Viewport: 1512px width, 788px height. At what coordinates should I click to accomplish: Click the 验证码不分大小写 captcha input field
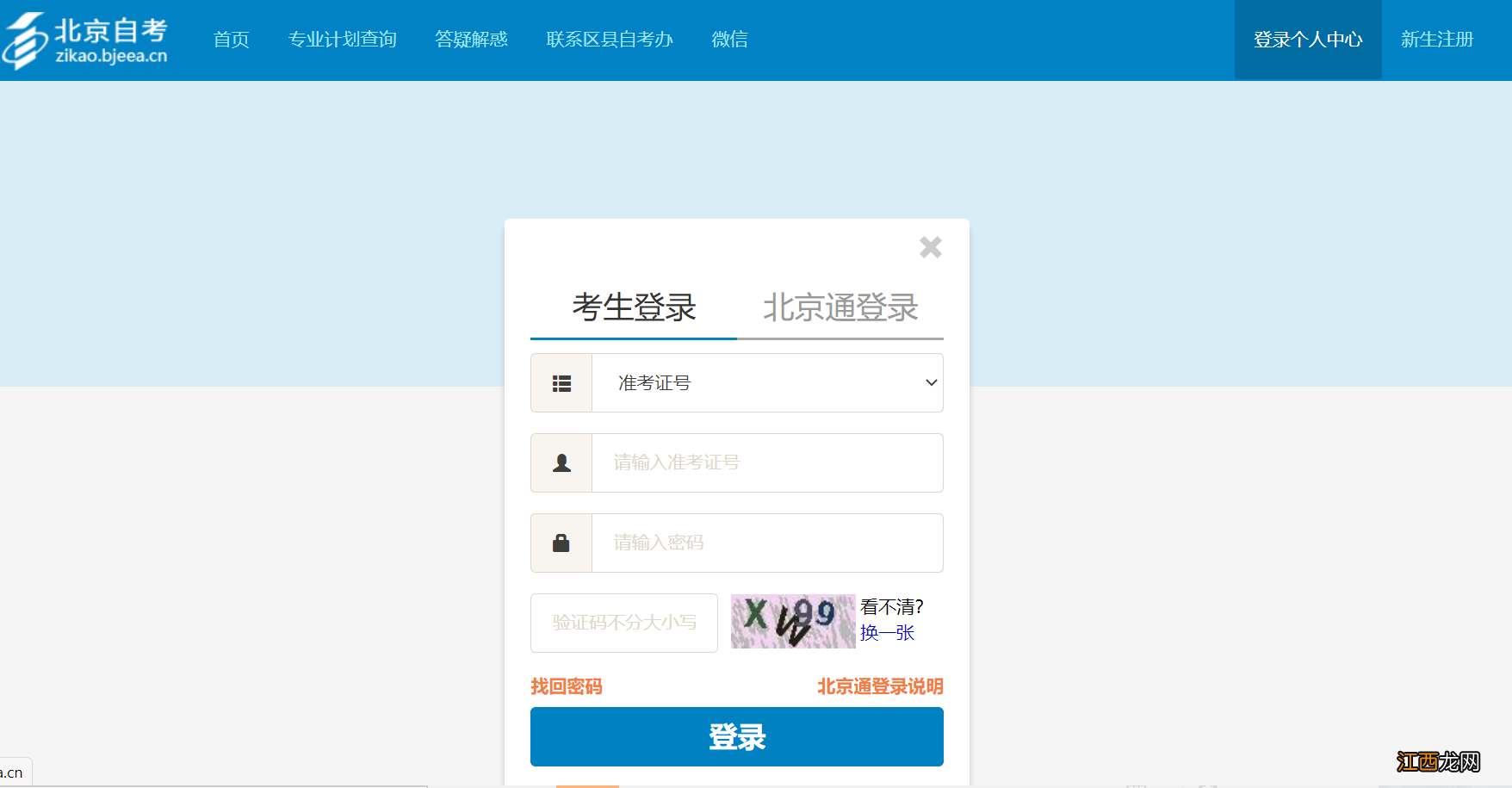[x=624, y=623]
